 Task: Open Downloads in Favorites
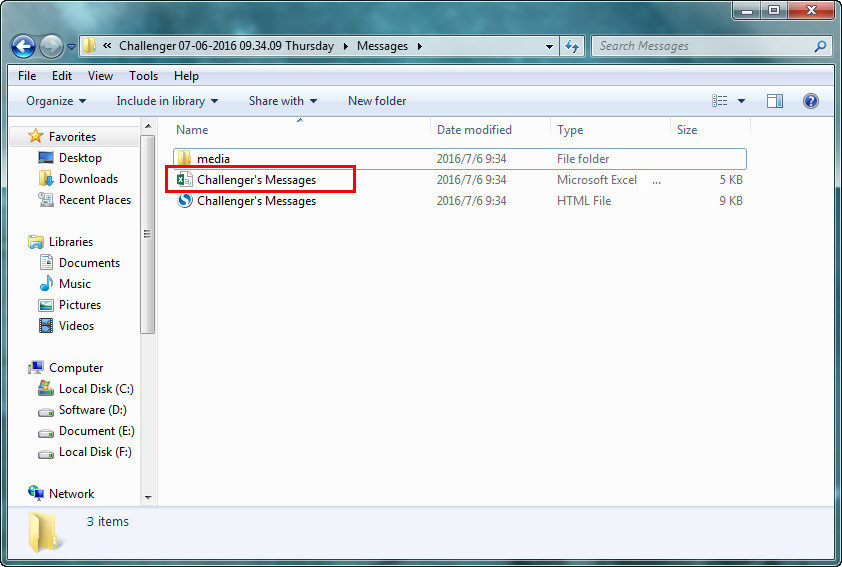(88, 179)
